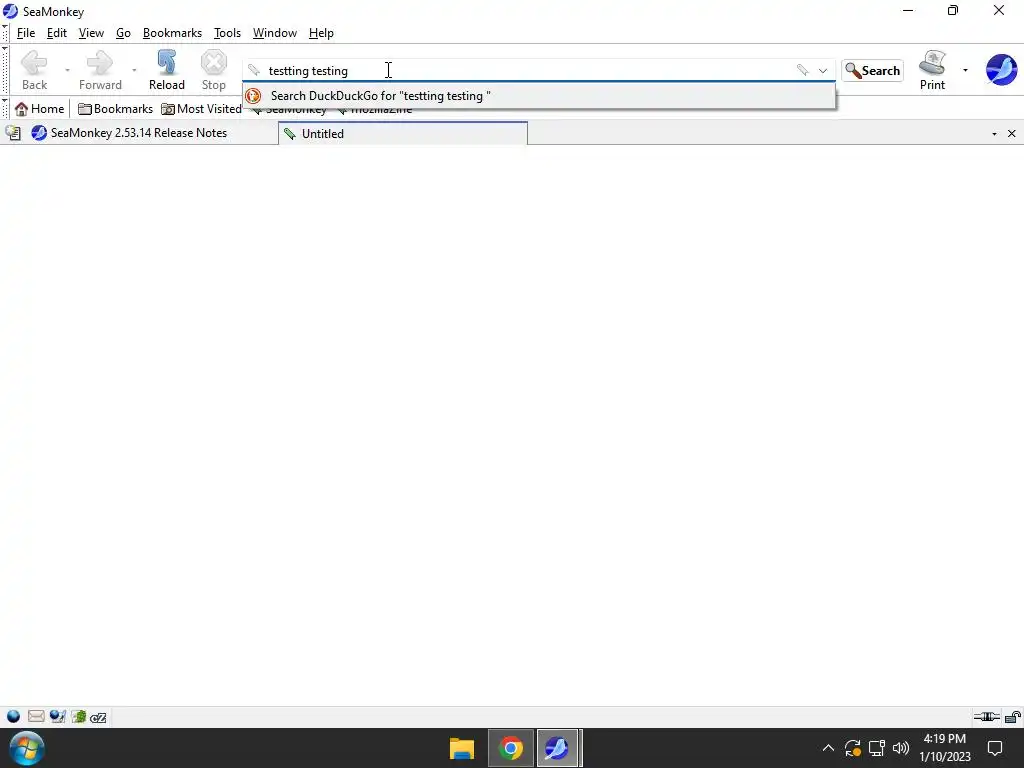Close the current tab with tab bar X

pos(1012,134)
